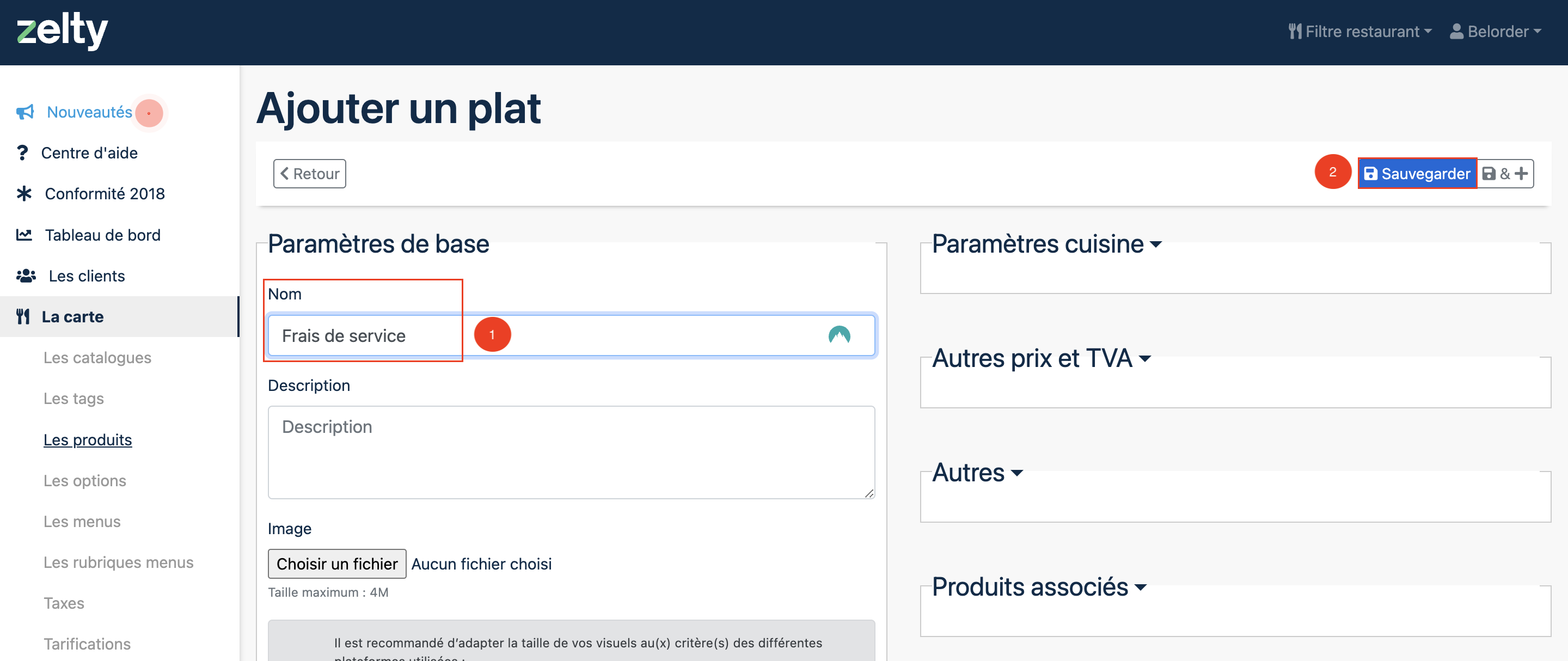Image resolution: width=1568 pixels, height=661 pixels.
Task: Open Les produits submenu item
Action: pyautogui.click(x=88, y=439)
